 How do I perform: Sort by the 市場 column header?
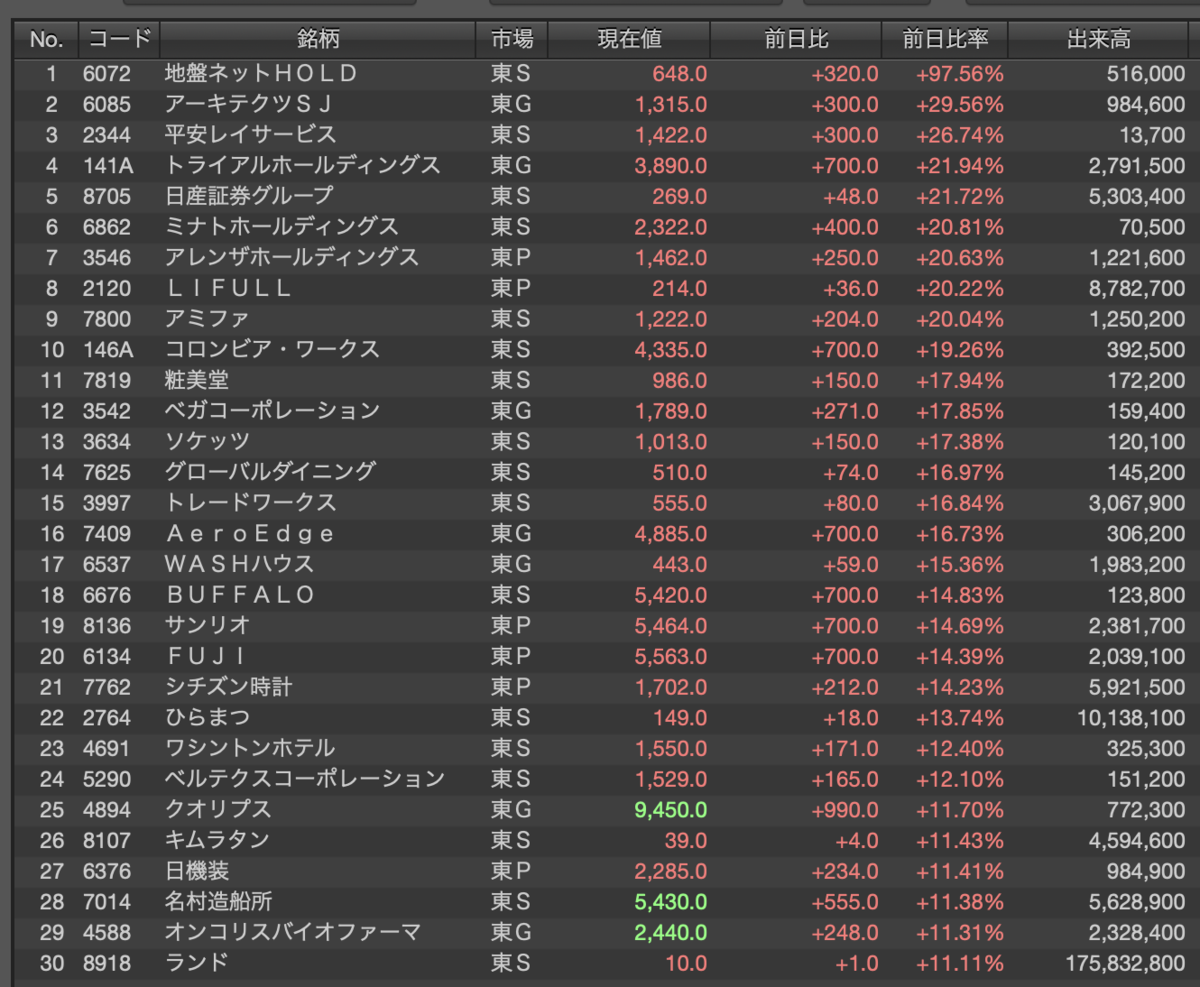coord(512,40)
